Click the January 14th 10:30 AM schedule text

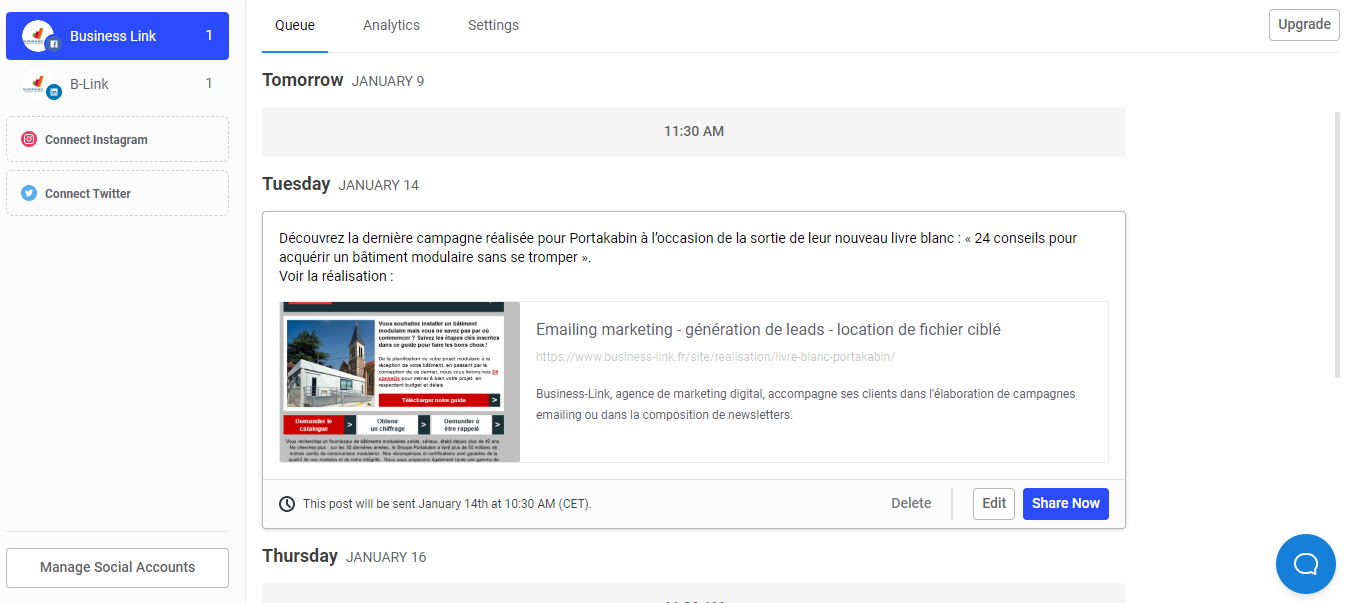pyautogui.click(x=447, y=504)
